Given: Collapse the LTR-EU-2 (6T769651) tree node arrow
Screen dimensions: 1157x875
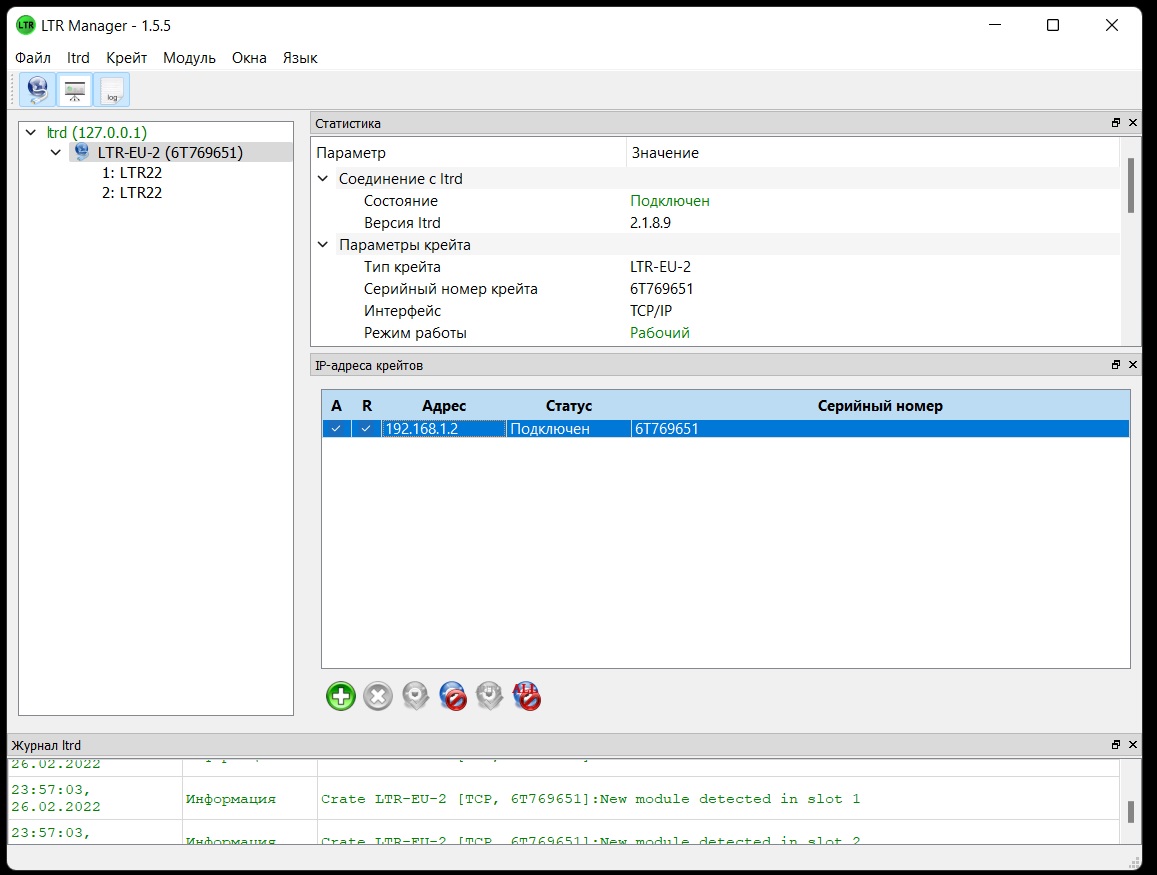Looking at the screenshot, I should pos(55,153).
